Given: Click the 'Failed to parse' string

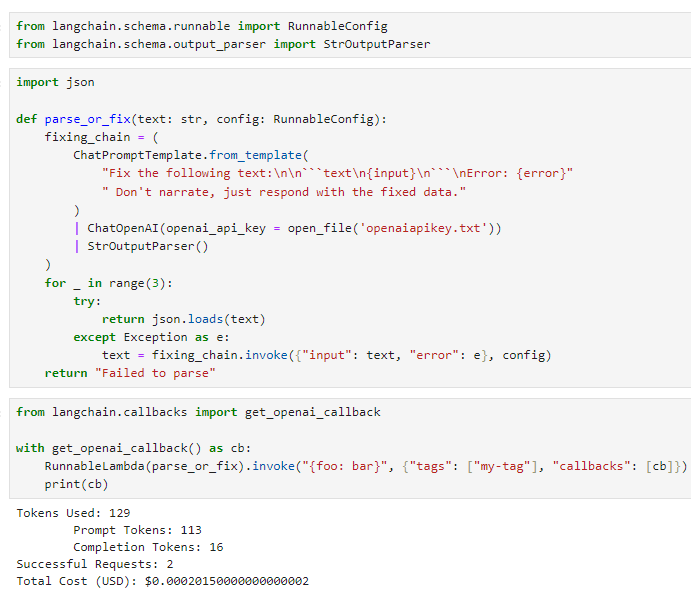Looking at the screenshot, I should 155,373.
